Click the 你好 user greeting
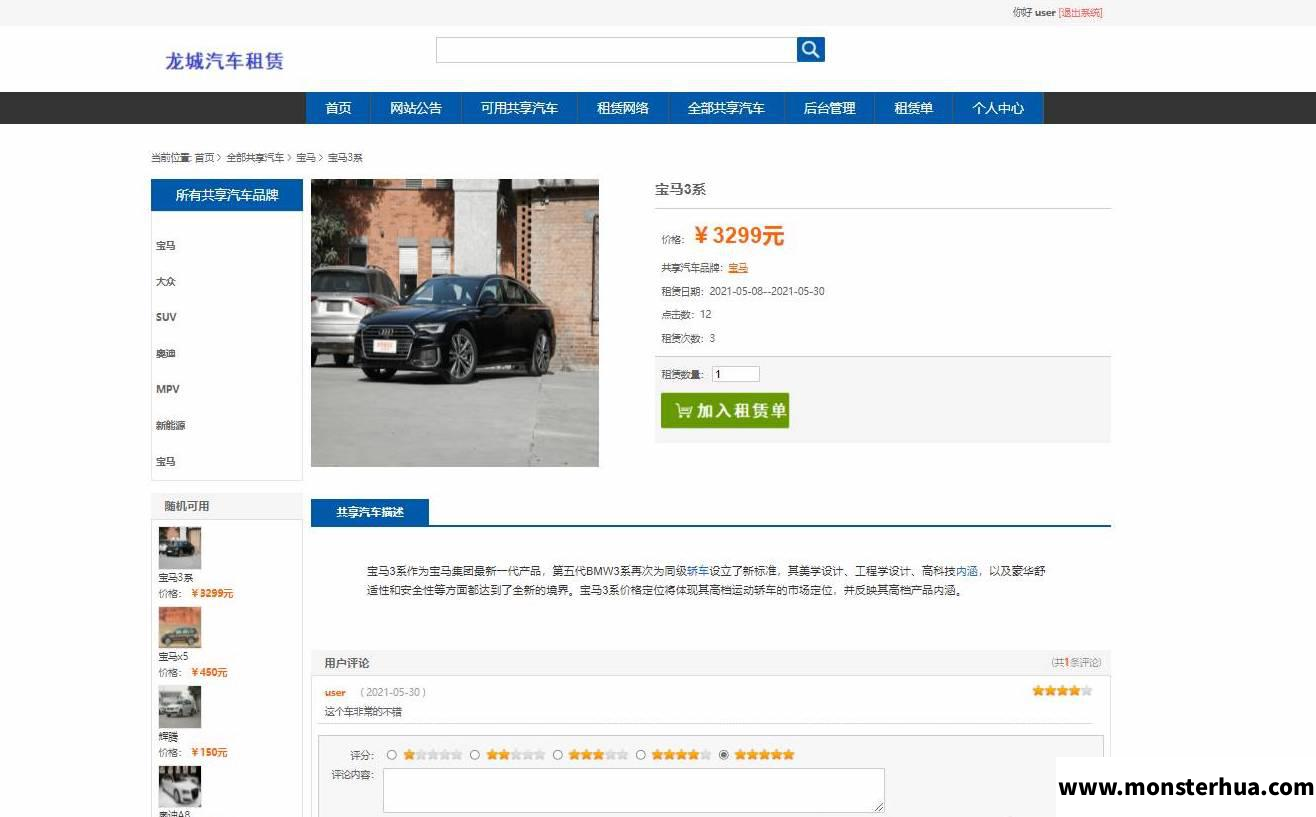The width and height of the screenshot is (1316, 817). (1034, 13)
